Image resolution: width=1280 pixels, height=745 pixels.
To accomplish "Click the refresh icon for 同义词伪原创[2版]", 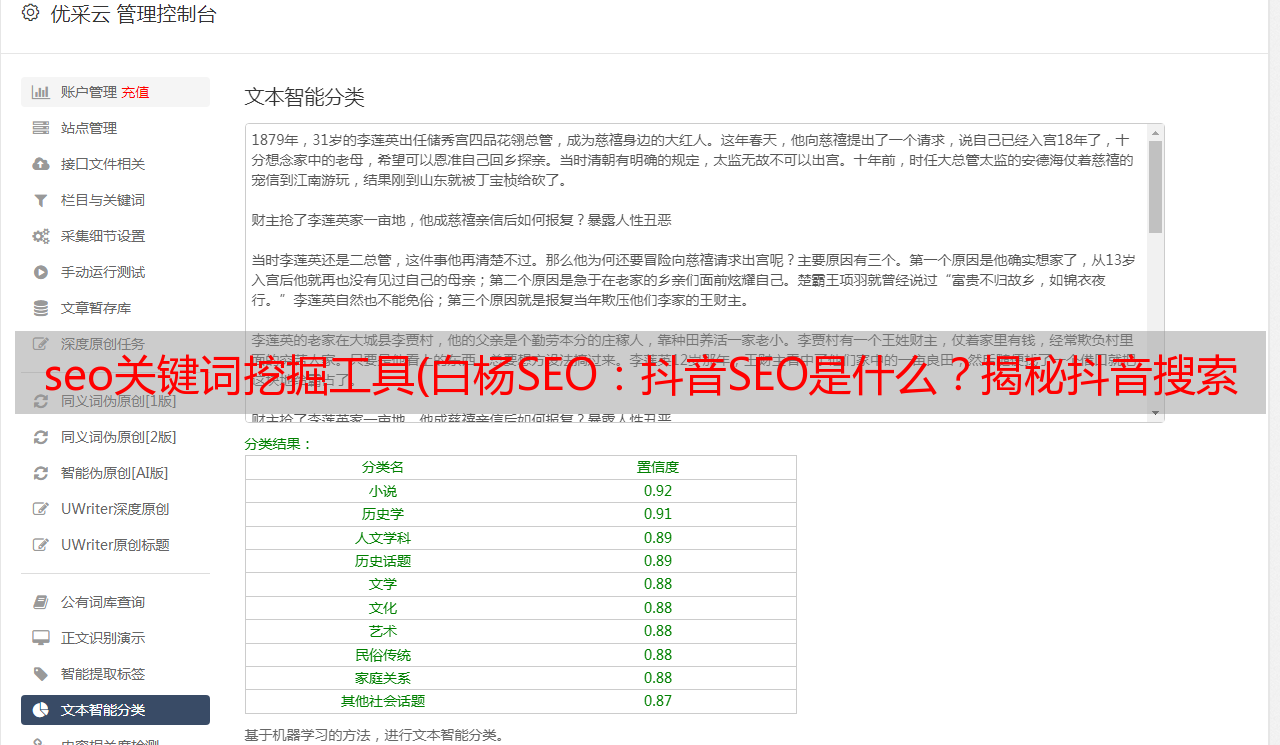I will [x=41, y=437].
